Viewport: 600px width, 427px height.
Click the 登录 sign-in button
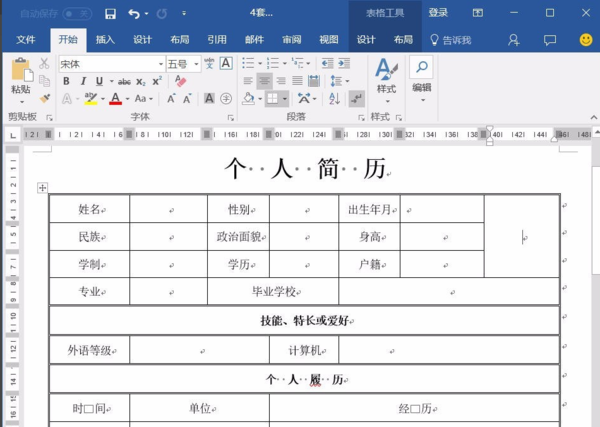coord(438,13)
